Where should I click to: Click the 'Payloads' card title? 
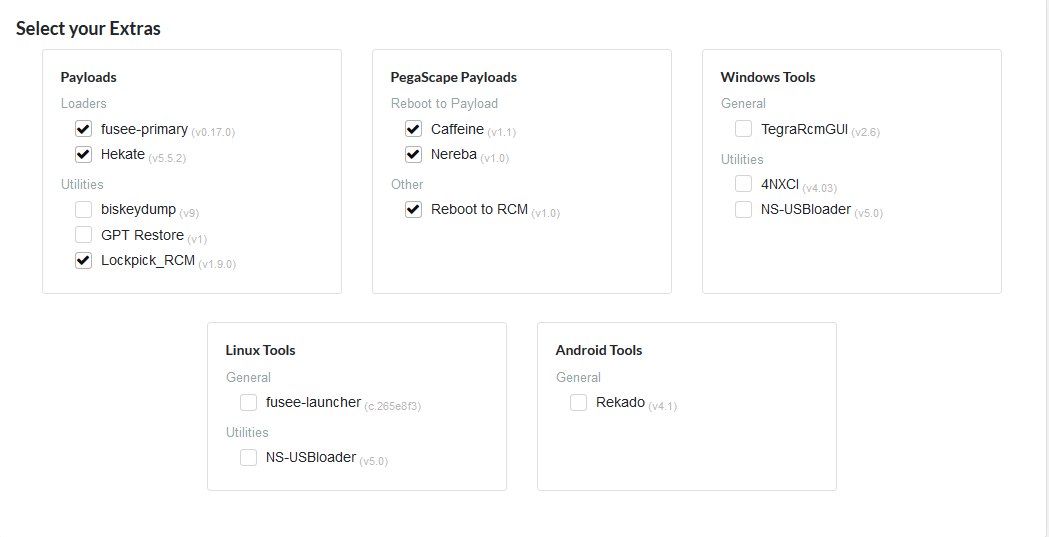coord(88,78)
